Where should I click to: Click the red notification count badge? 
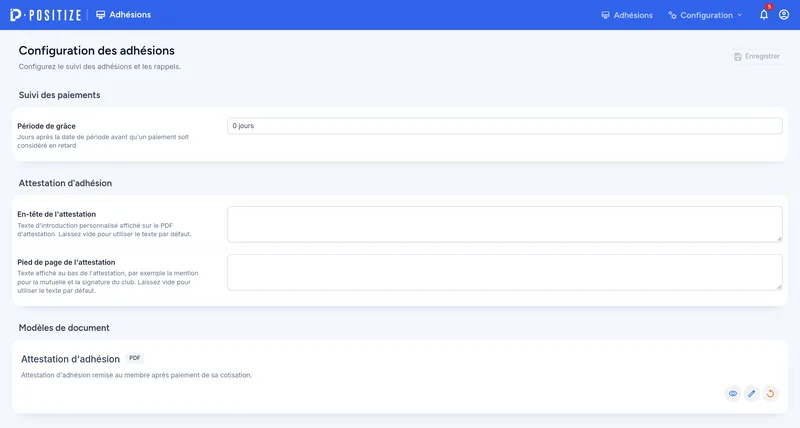[x=769, y=7]
